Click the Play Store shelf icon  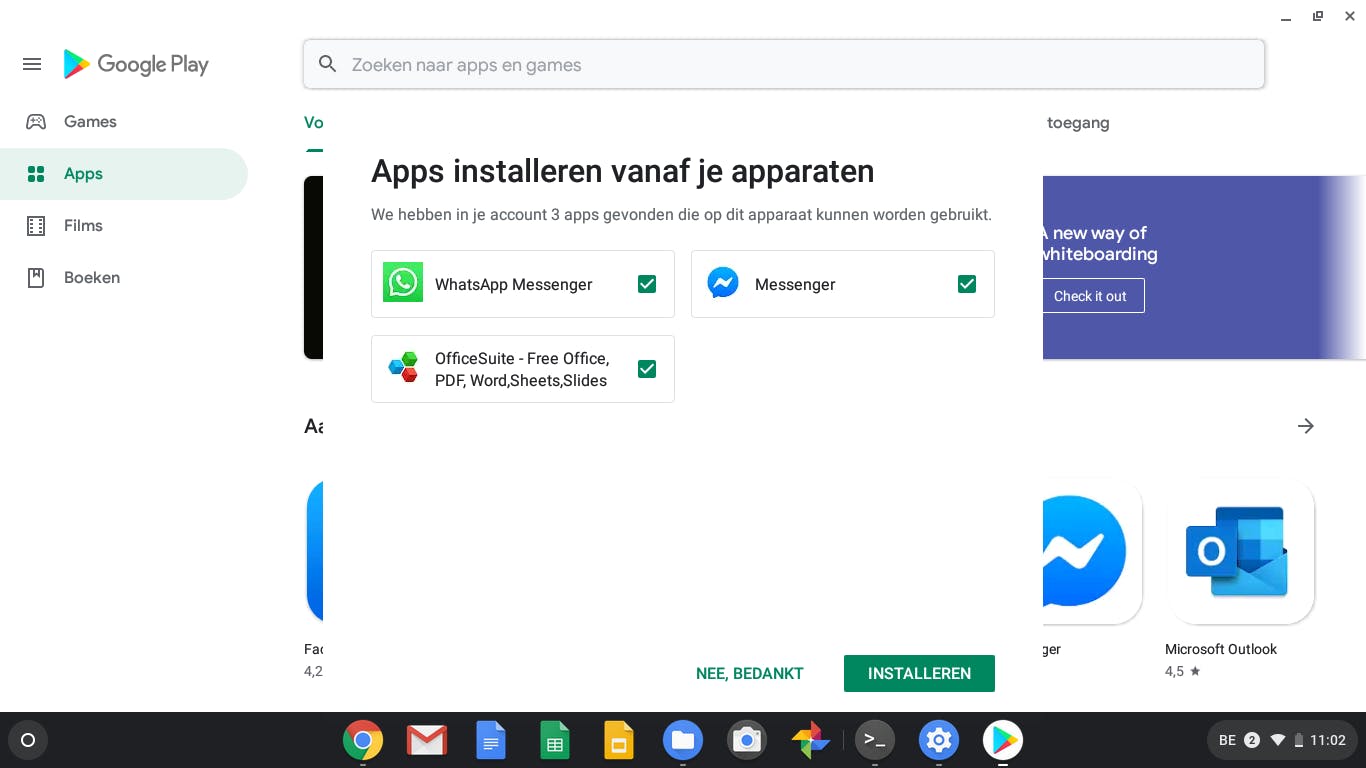click(x=1003, y=740)
